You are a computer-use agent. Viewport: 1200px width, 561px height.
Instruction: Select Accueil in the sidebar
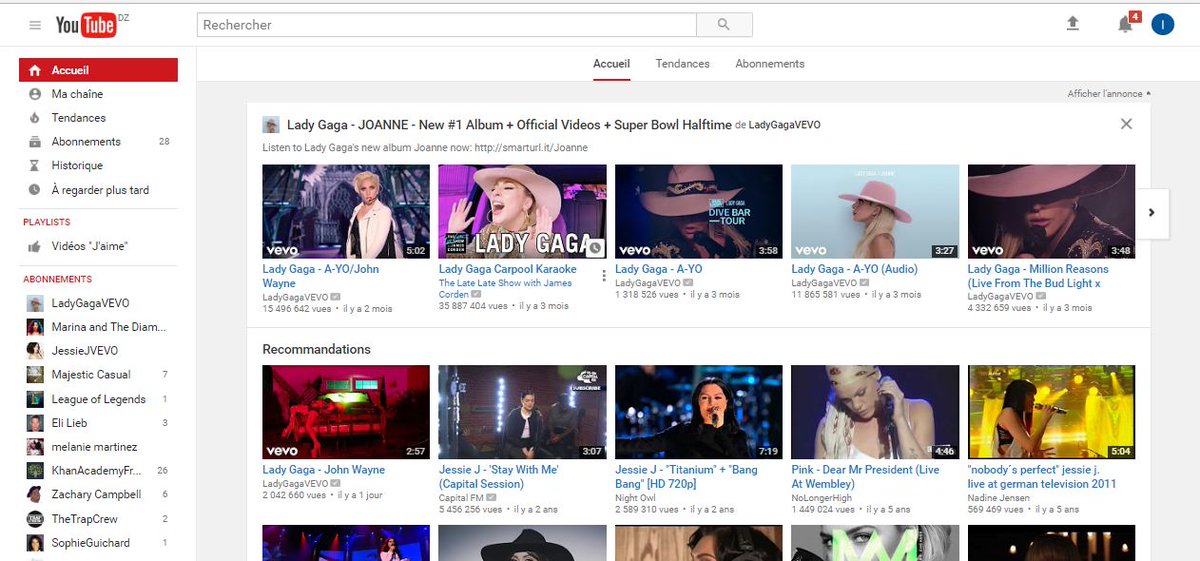(x=98, y=70)
